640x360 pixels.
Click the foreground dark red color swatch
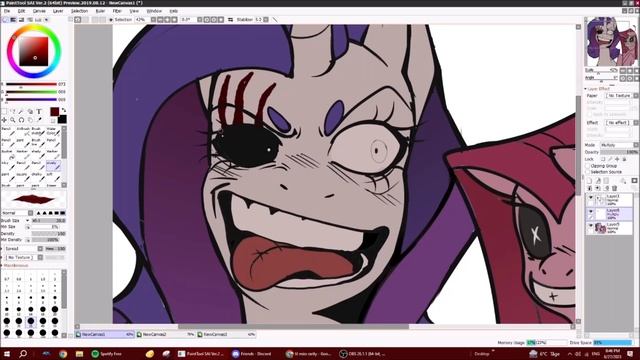click(54, 111)
